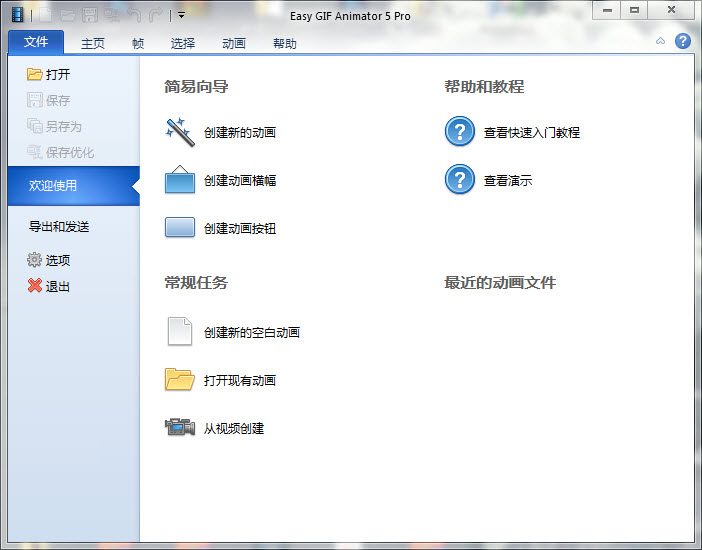Switch to the 主页 ribbon tab
The height and width of the screenshot is (550, 702).
tap(93, 44)
